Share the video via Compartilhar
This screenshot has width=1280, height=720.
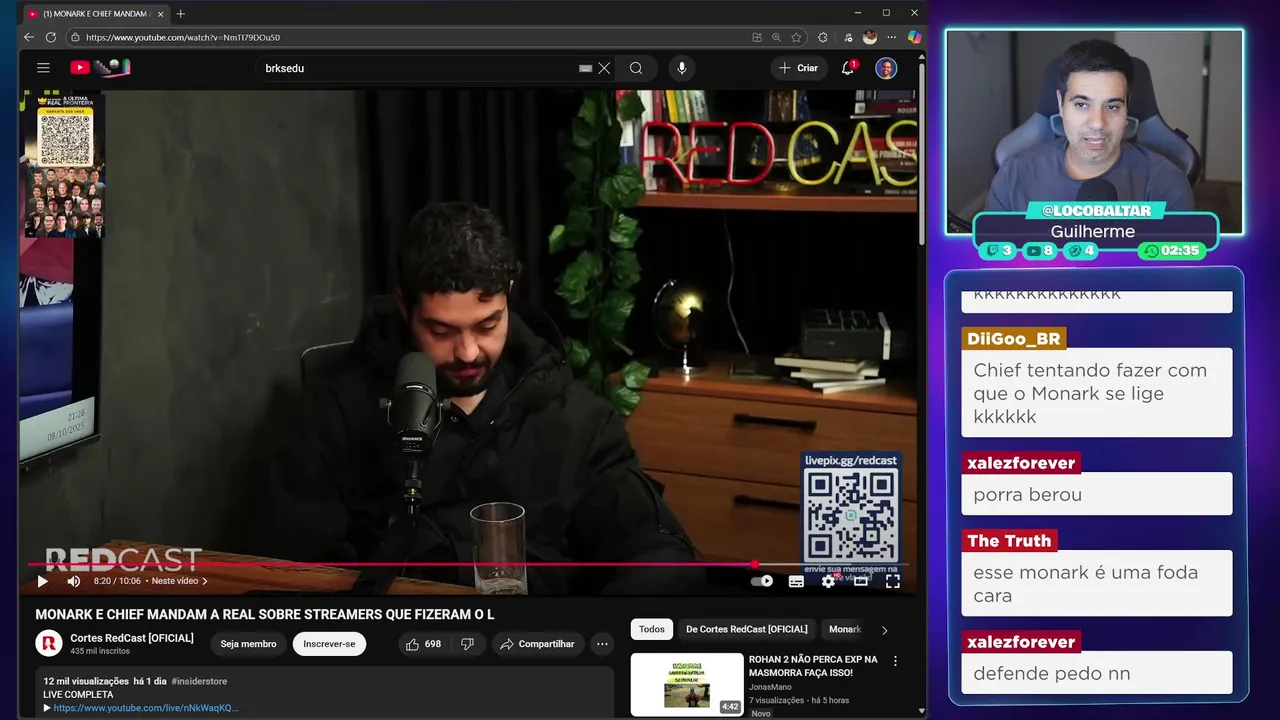[537, 644]
